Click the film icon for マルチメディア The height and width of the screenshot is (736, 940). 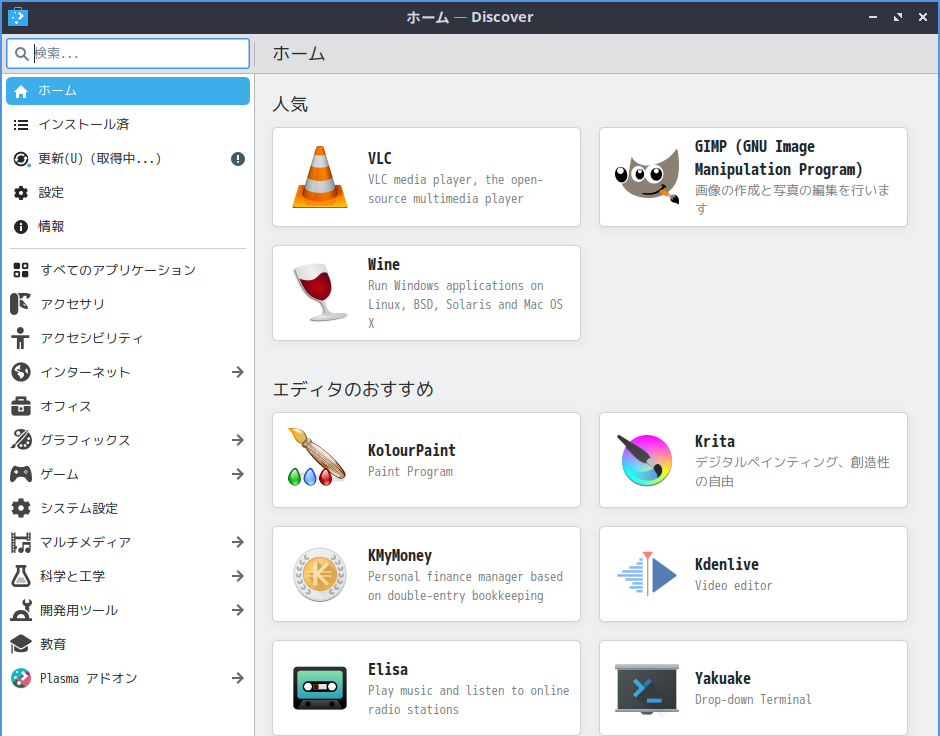tap(21, 542)
